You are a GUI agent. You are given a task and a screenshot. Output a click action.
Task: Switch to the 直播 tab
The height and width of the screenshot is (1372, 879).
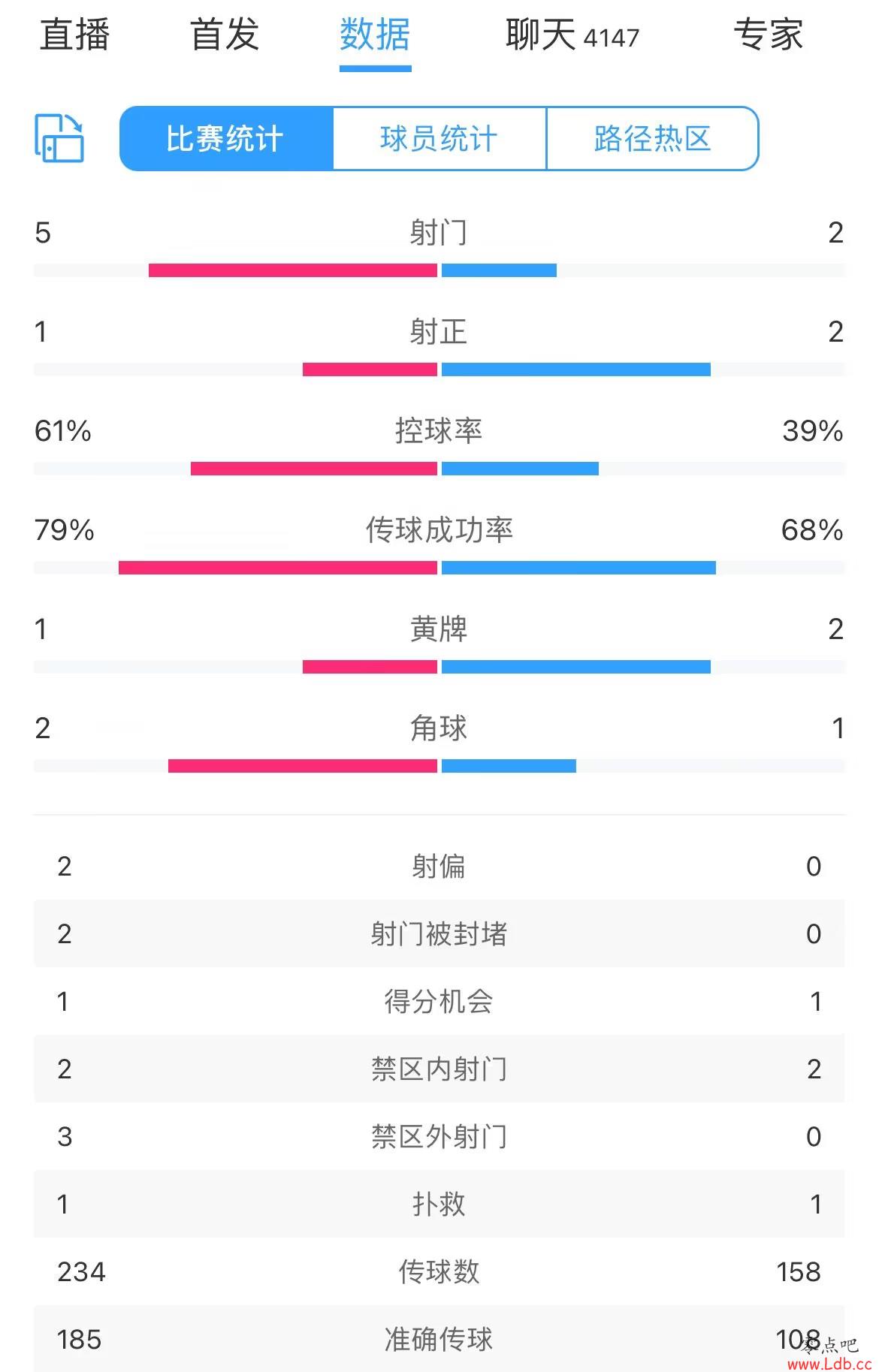(x=75, y=35)
